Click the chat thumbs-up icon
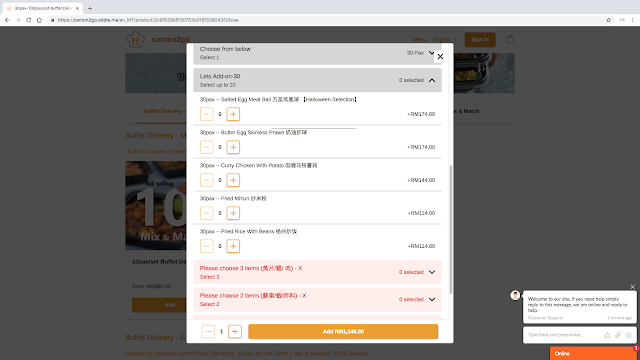The image size is (640, 360). 607,335
